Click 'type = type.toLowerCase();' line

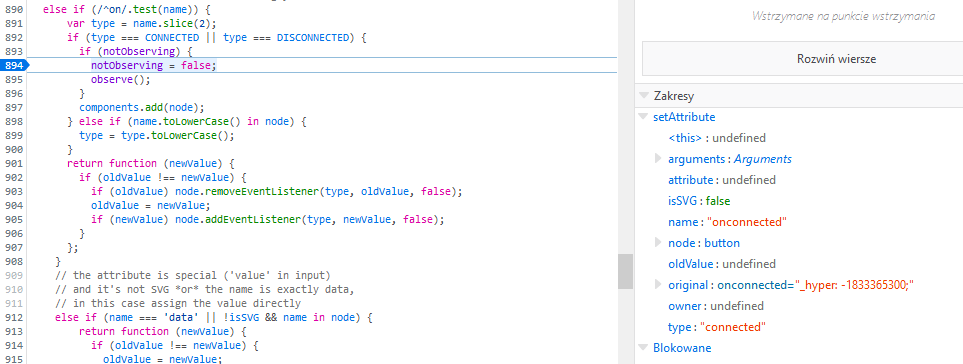coord(157,136)
